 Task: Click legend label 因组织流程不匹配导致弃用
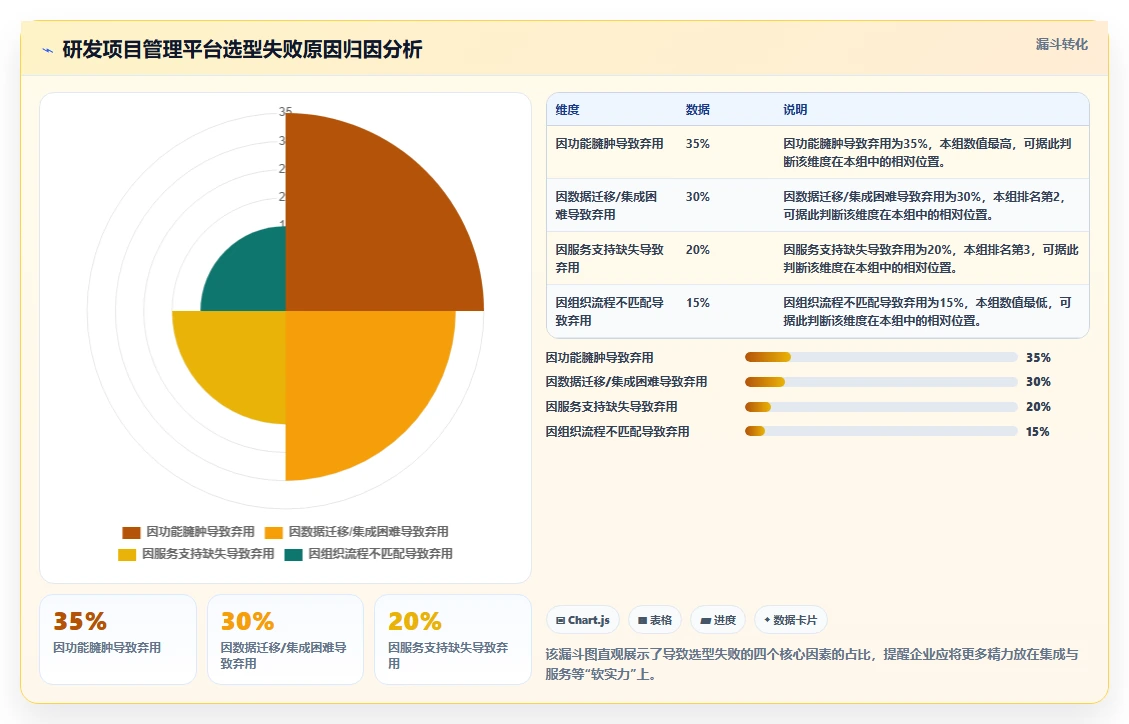coord(380,554)
